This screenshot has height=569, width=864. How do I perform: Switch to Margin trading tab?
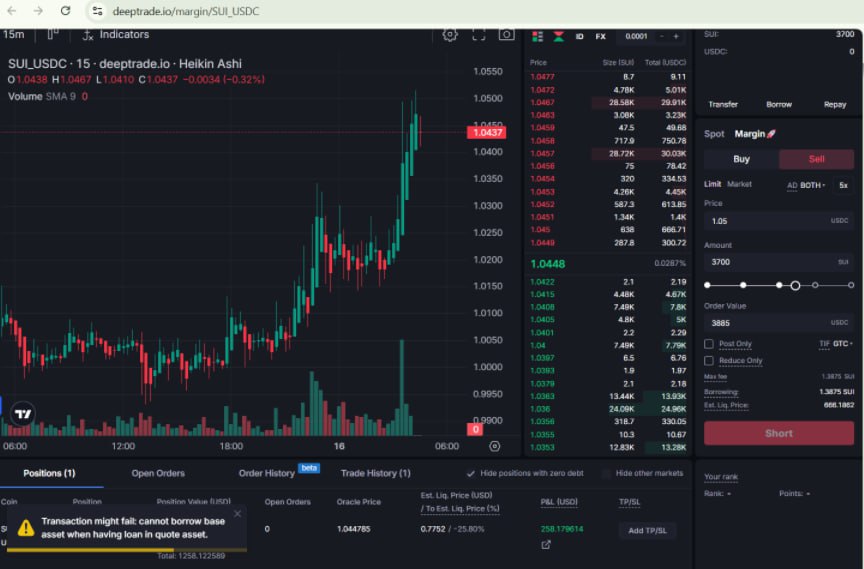[x=754, y=134]
